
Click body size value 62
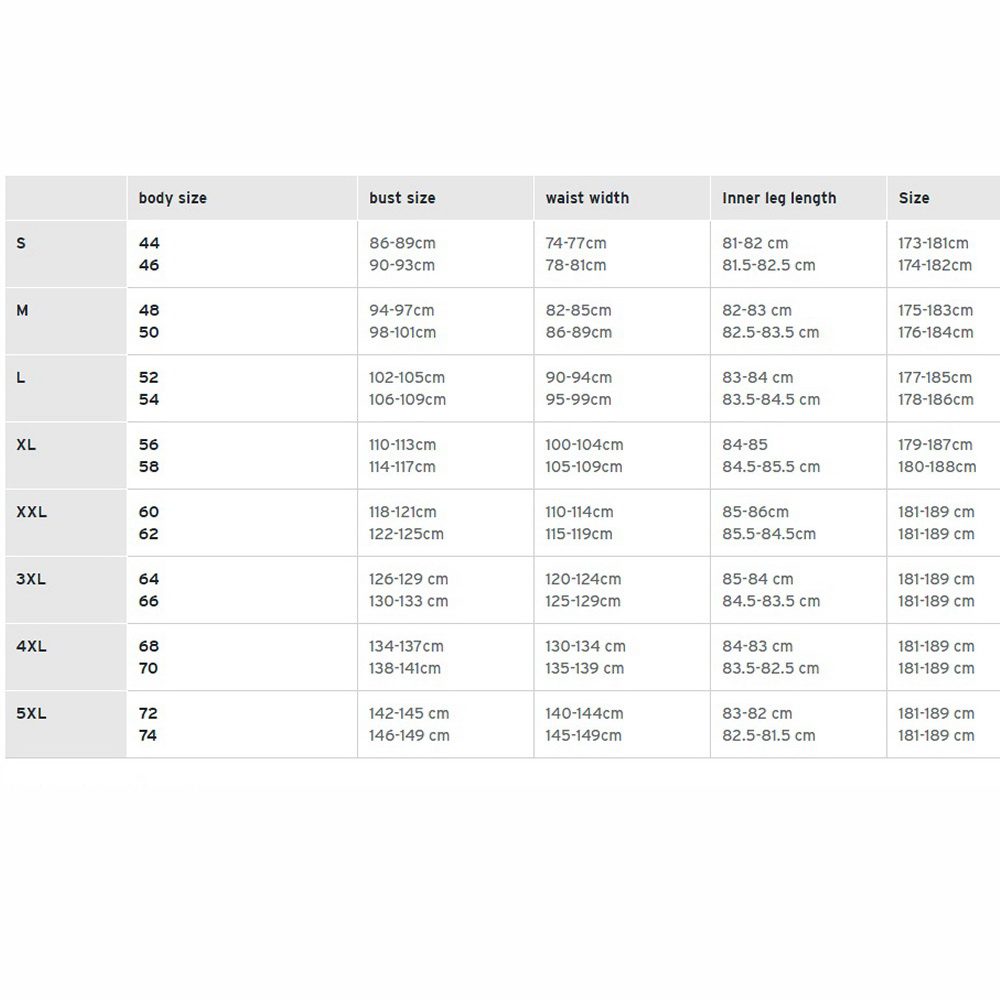click(149, 534)
